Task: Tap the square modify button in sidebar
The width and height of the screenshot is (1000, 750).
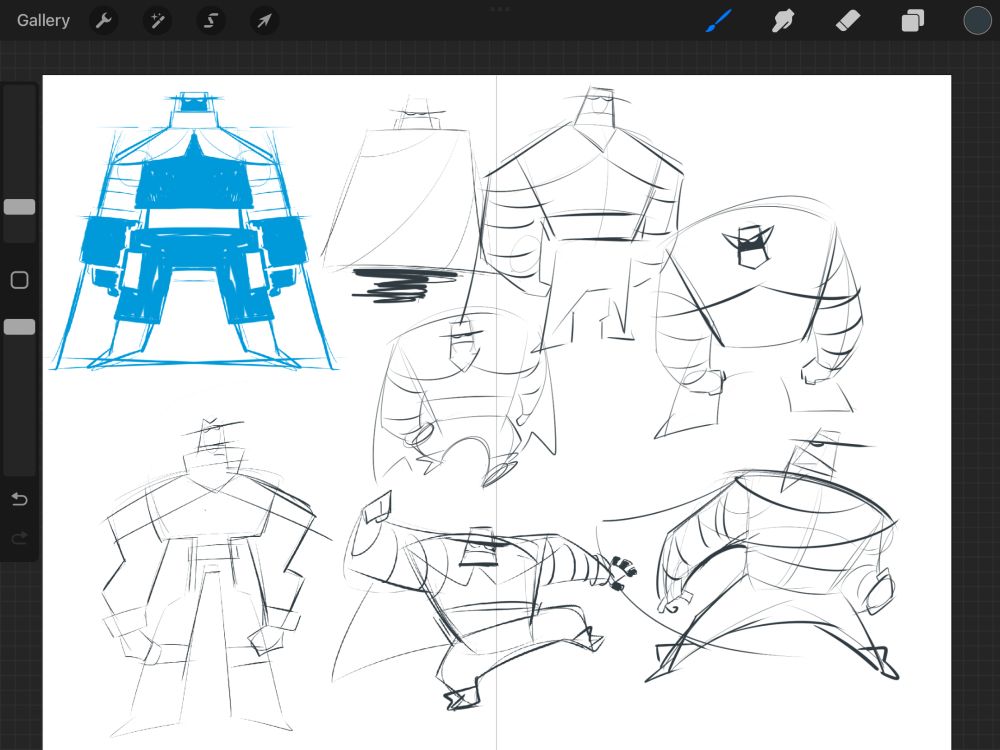Action: (x=20, y=280)
